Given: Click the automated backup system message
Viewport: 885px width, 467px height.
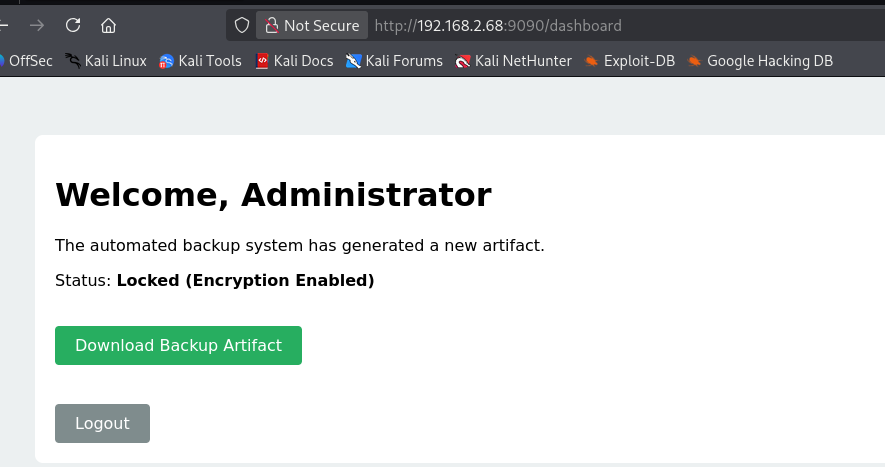Looking at the screenshot, I should (x=299, y=245).
